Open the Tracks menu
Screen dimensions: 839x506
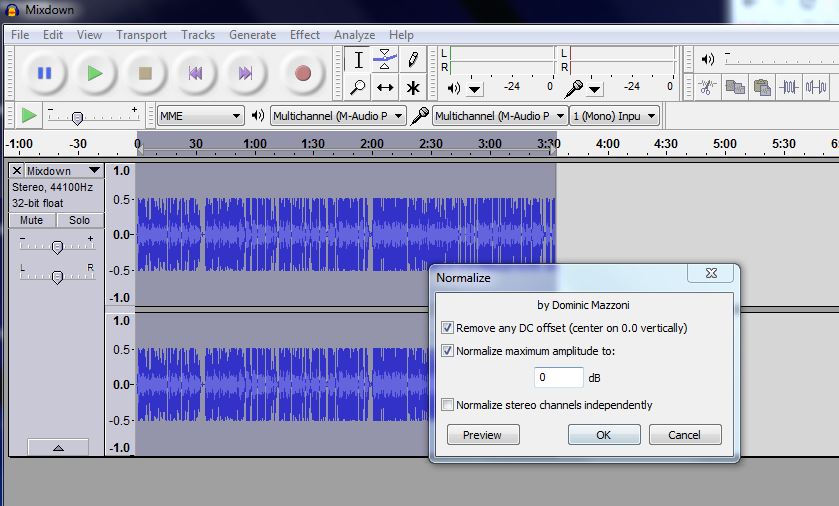pos(198,35)
